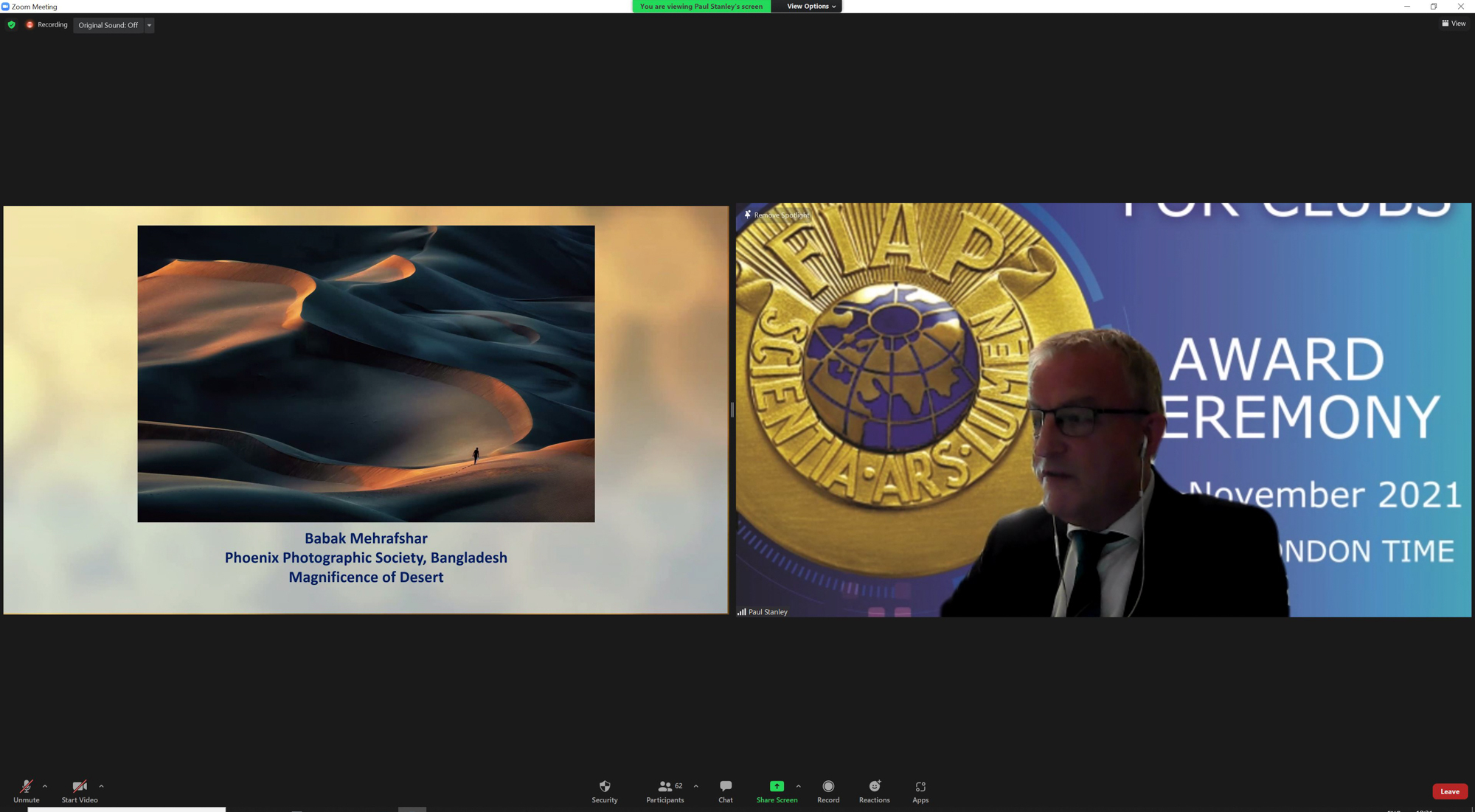Open the Security shield menu
1475x812 pixels.
pyautogui.click(x=605, y=791)
